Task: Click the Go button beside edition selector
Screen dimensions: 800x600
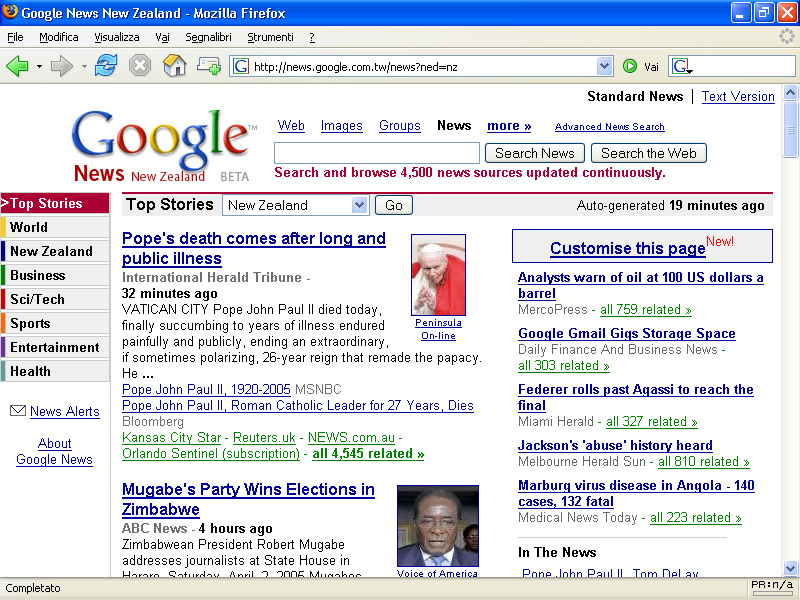Action: coord(394,205)
